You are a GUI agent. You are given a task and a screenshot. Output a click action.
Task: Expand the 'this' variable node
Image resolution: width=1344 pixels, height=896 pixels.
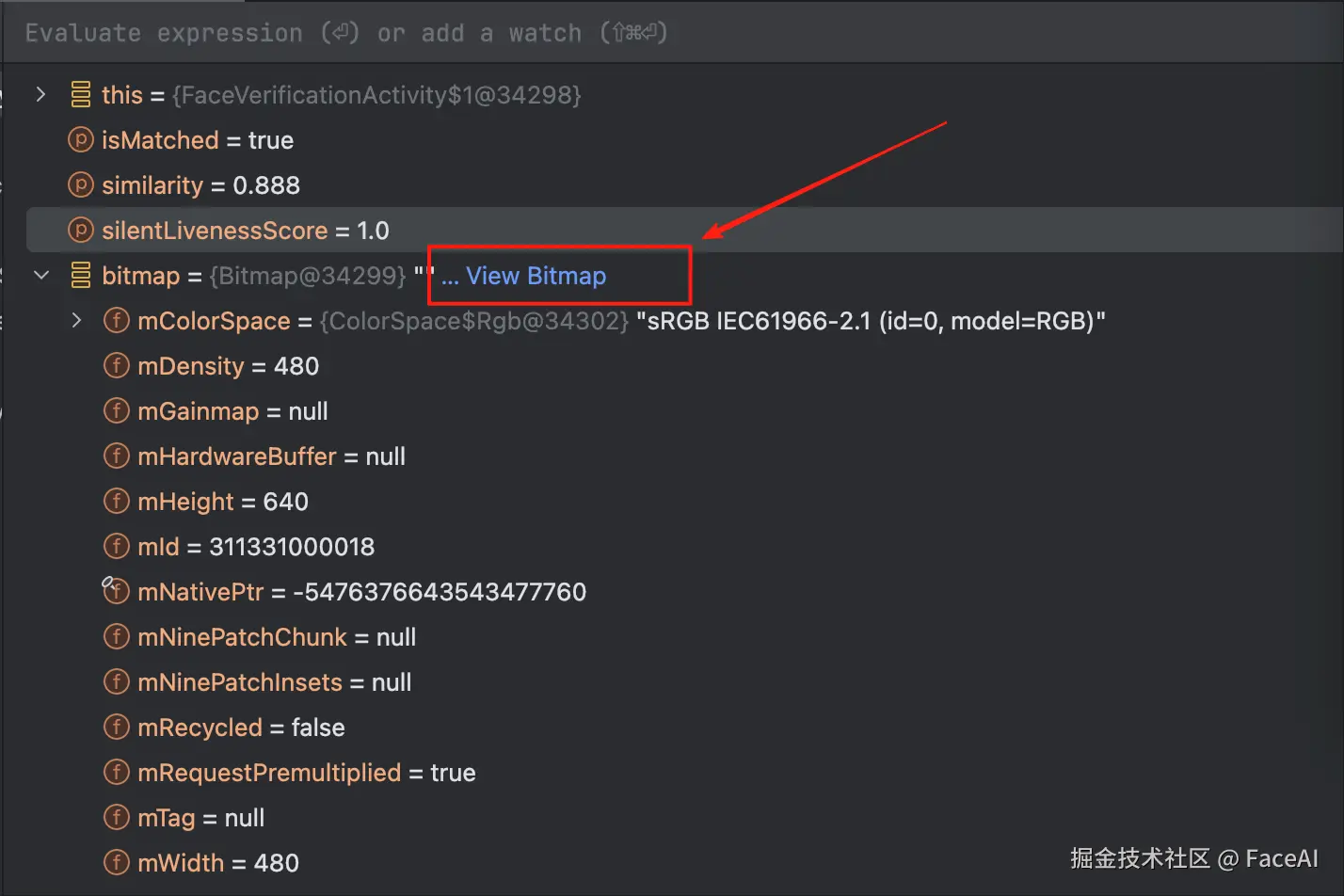click(x=40, y=95)
